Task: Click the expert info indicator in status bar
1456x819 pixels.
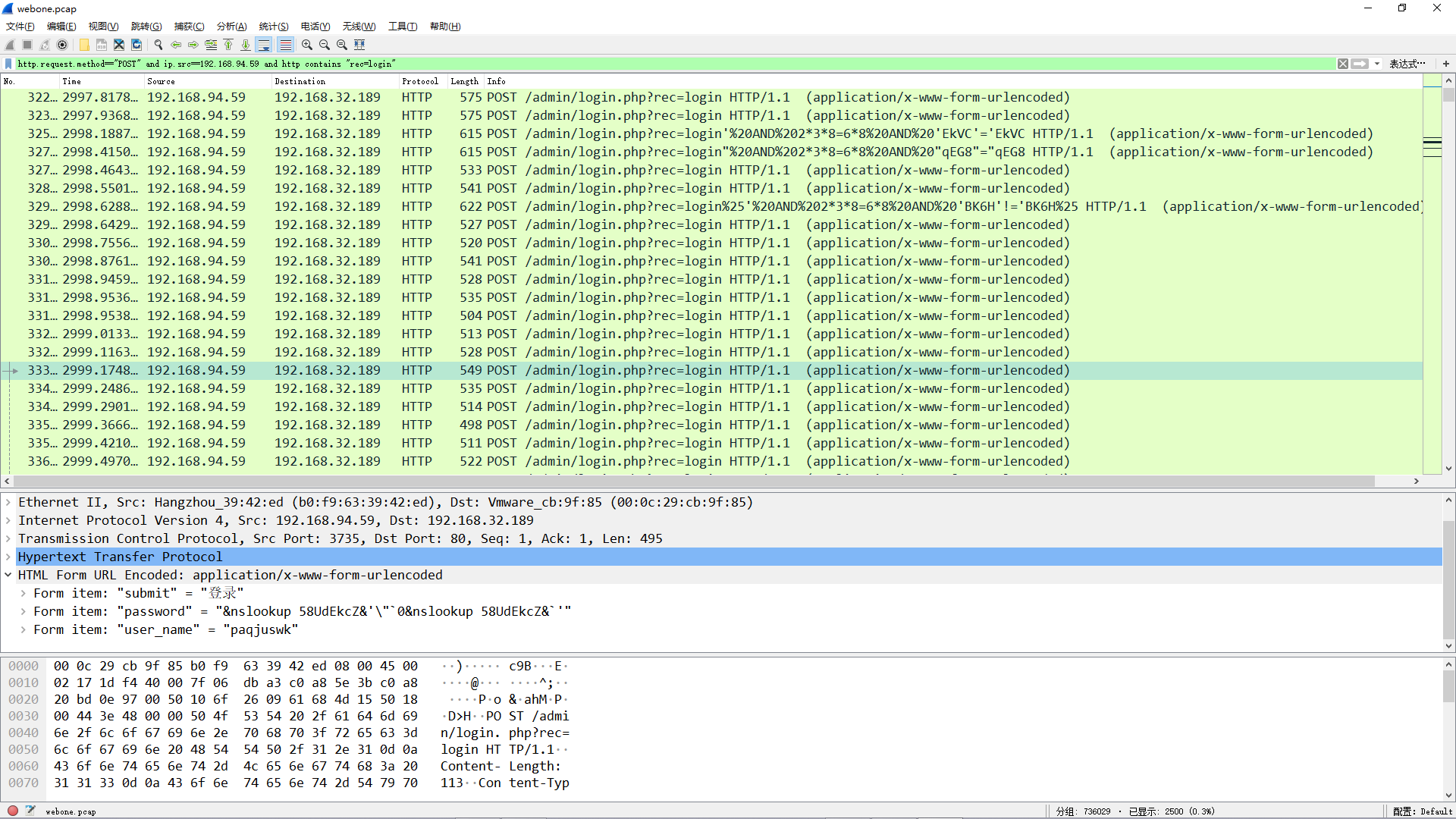Action: point(13,811)
